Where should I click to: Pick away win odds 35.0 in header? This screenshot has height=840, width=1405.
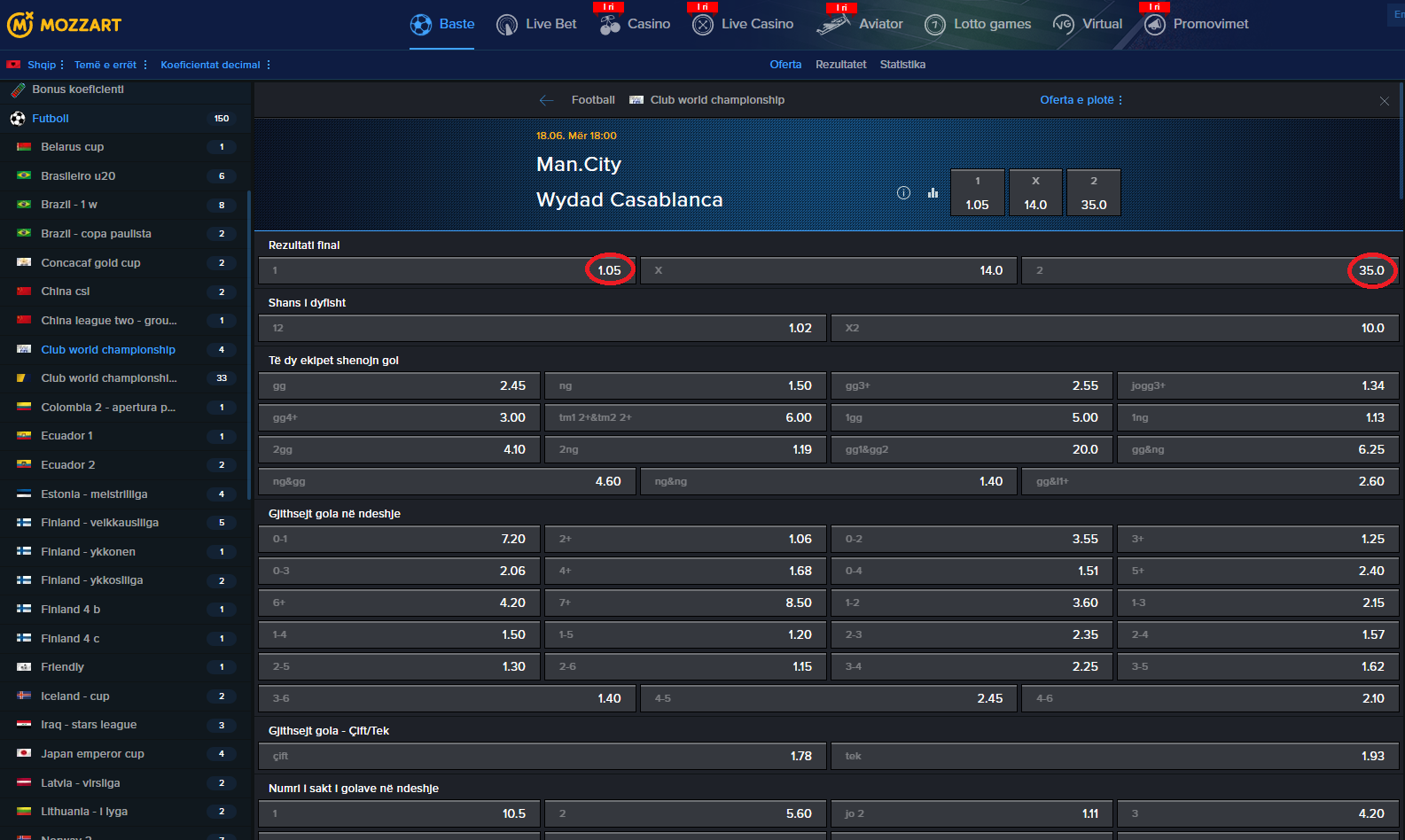pos(1094,192)
